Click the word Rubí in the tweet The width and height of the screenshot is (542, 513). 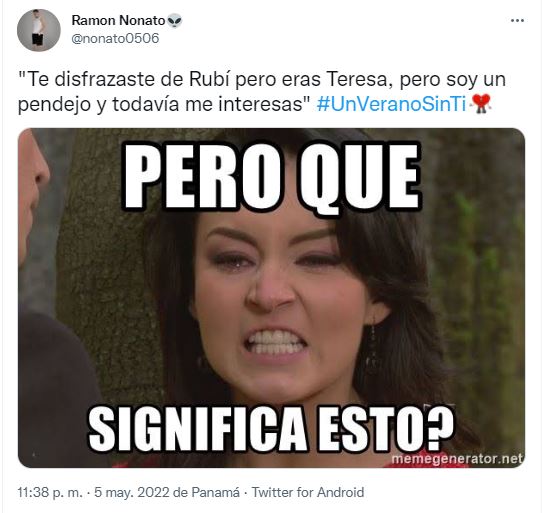(209, 79)
